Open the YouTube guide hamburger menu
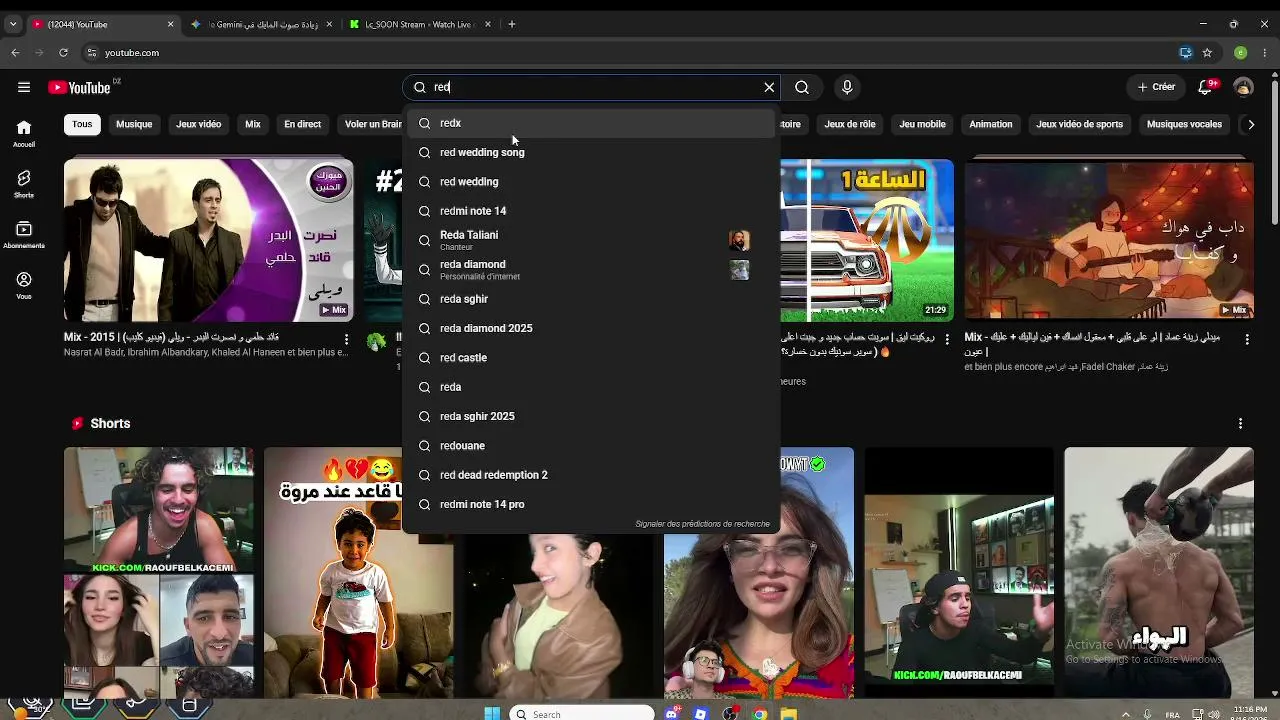The image size is (1280, 720). (24, 87)
